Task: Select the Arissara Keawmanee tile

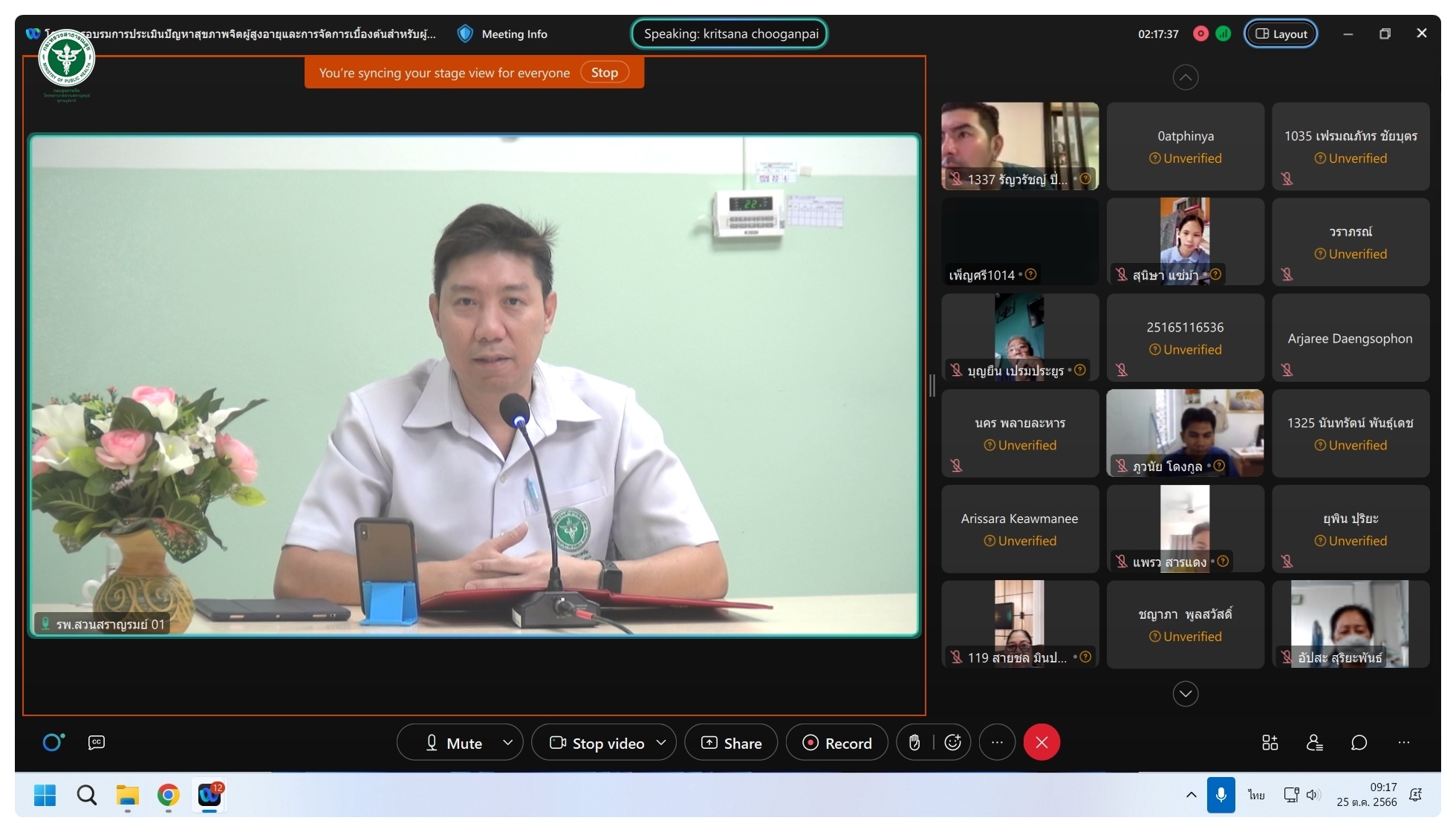Action: pyautogui.click(x=1020, y=529)
